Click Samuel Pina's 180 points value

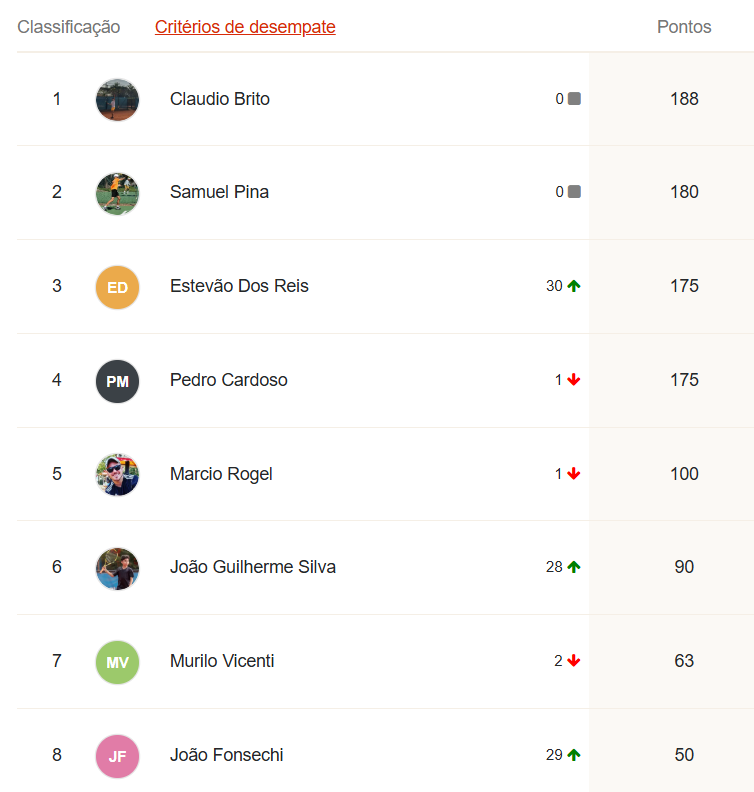pos(684,192)
